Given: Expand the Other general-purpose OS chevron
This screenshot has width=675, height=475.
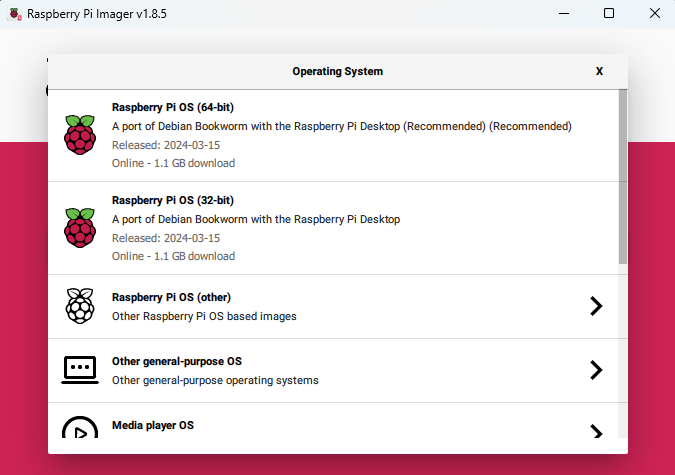Looking at the screenshot, I should (x=596, y=370).
